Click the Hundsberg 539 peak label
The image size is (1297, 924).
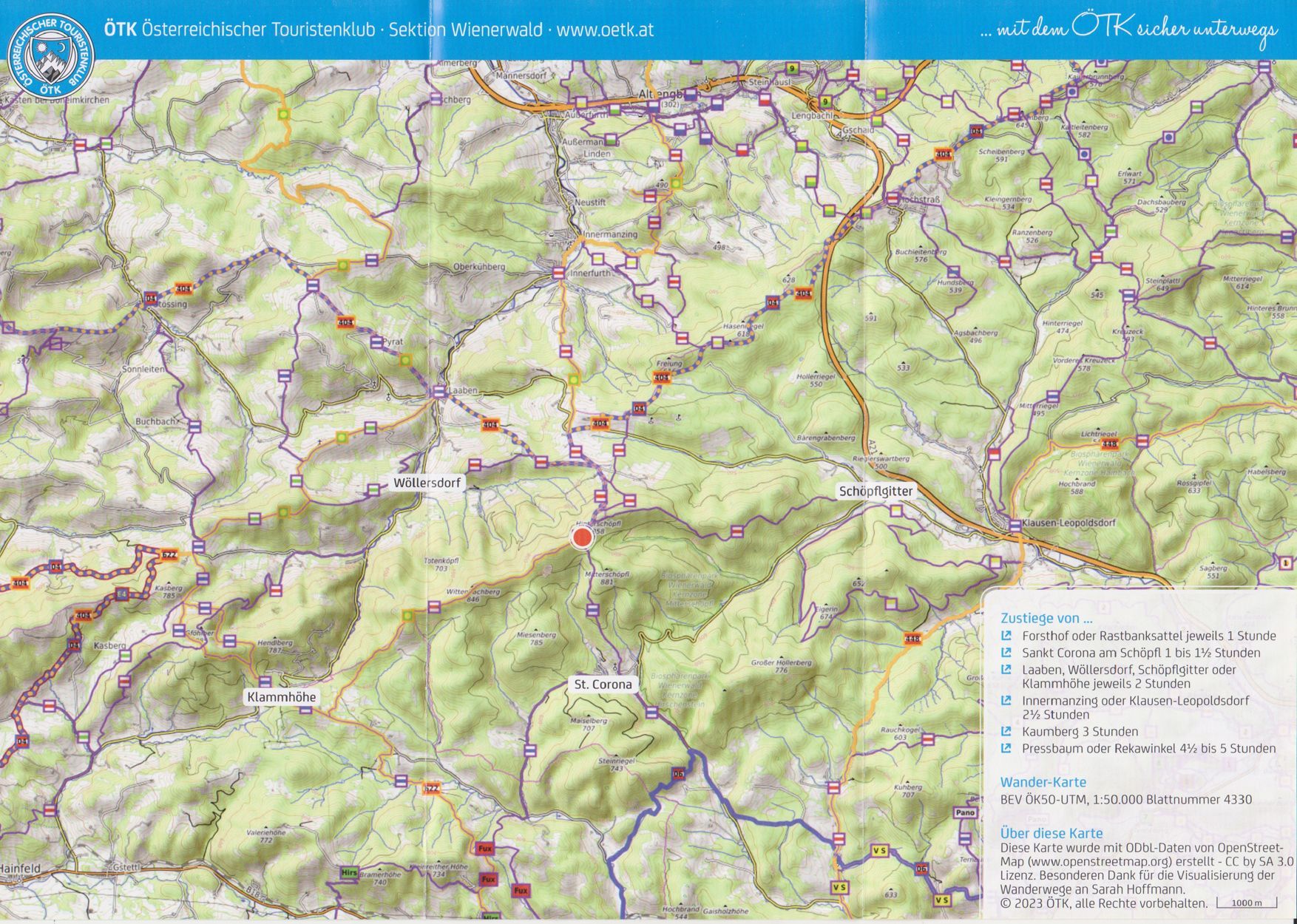click(x=955, y=286)
